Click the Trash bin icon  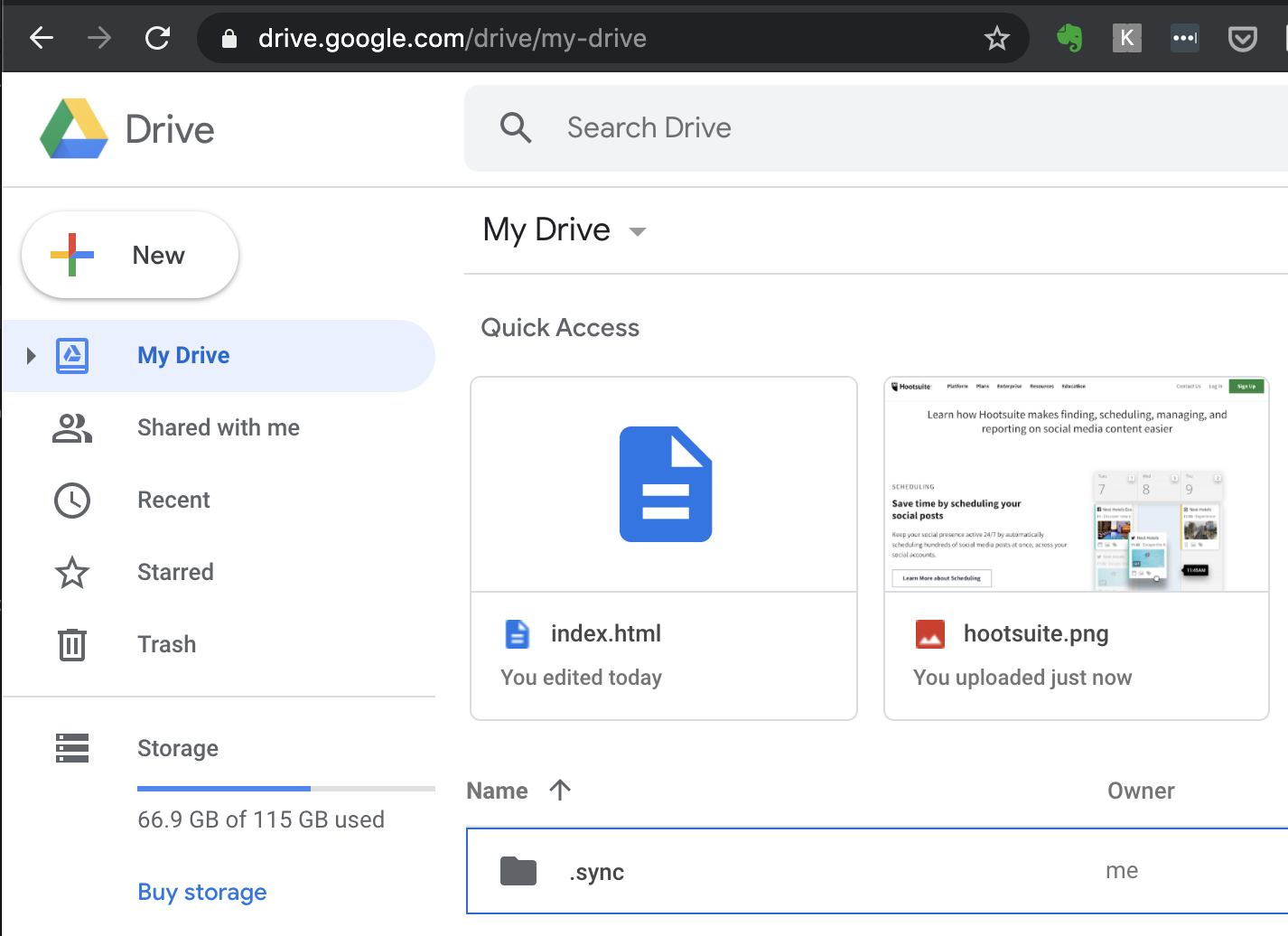click(x=72, y=644)
